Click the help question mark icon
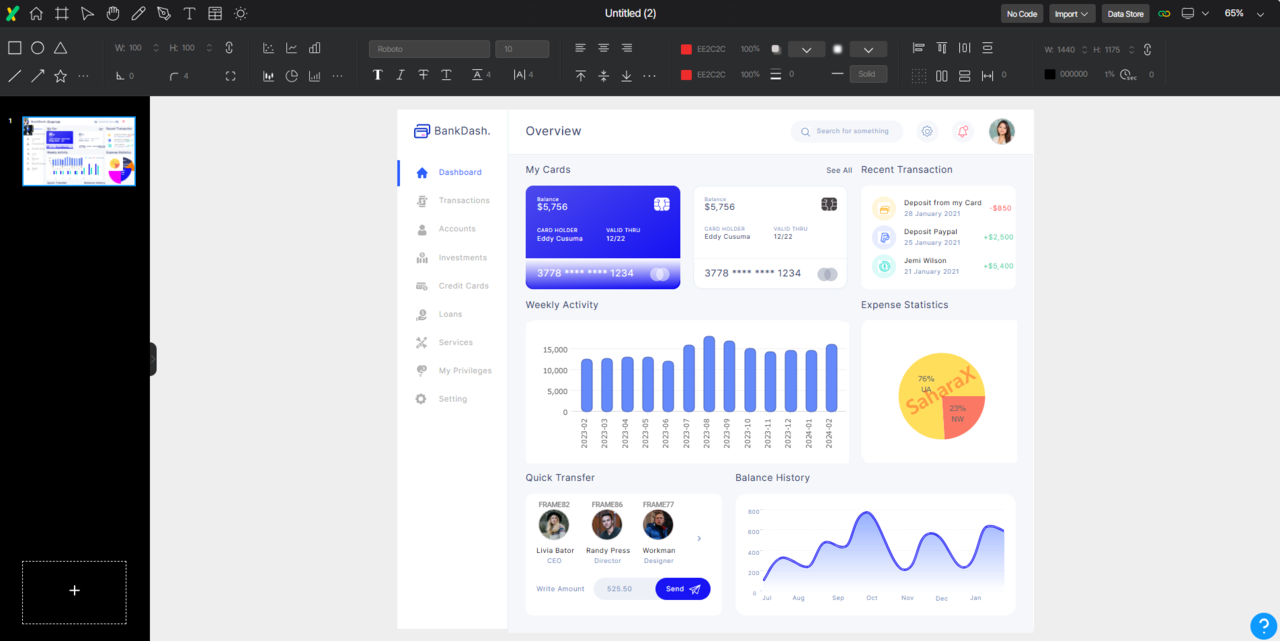 point(1263,625)
